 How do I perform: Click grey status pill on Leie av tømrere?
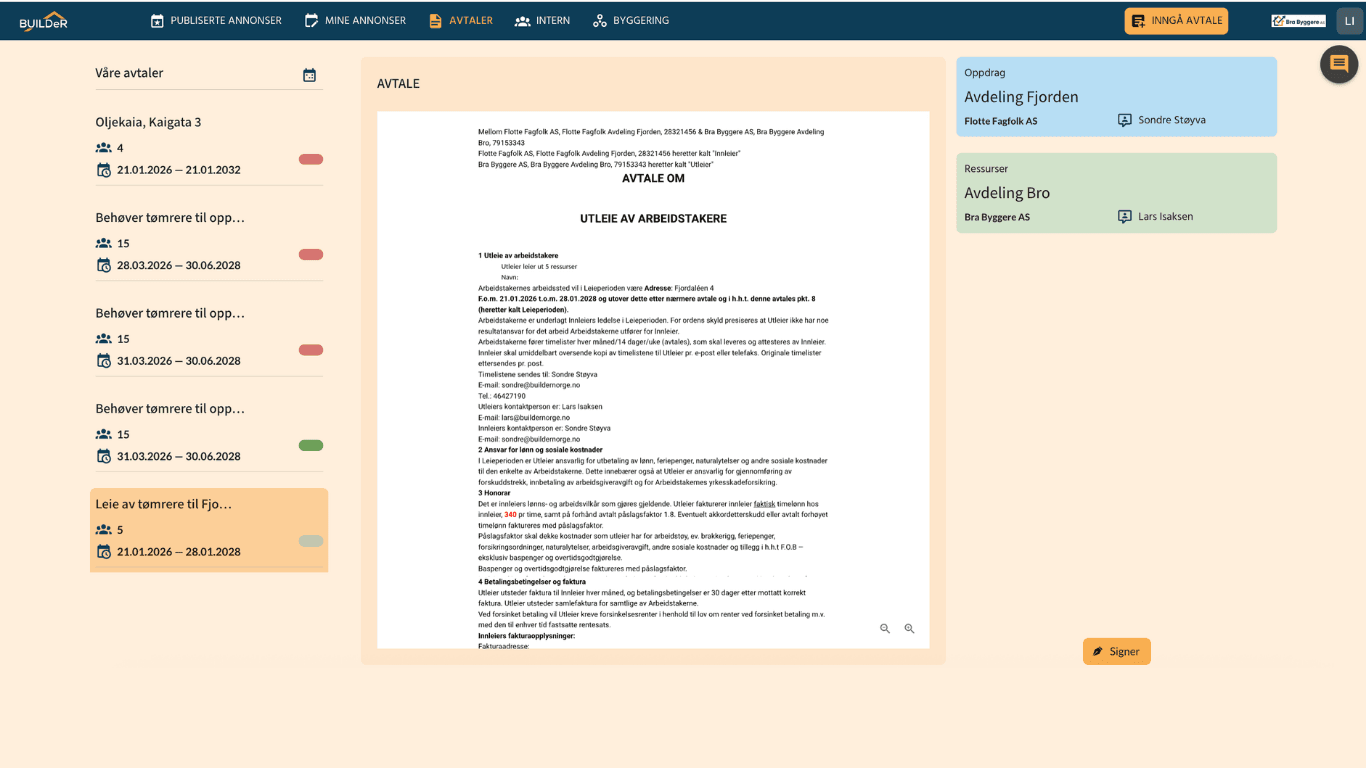[x=311, y=541]
